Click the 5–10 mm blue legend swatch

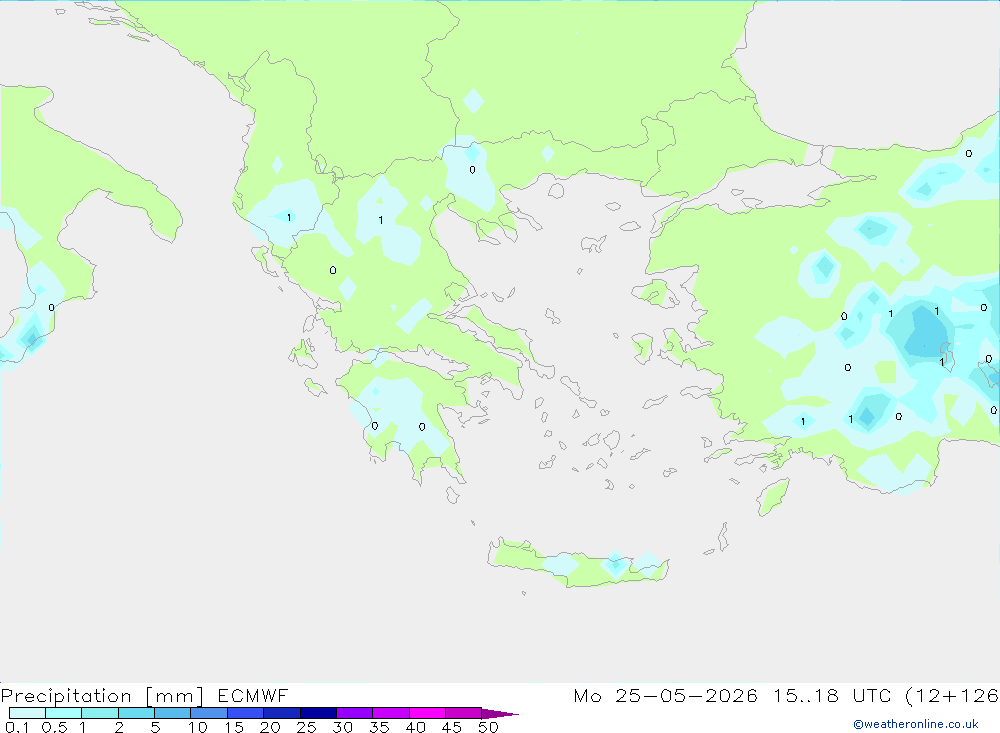173,713
